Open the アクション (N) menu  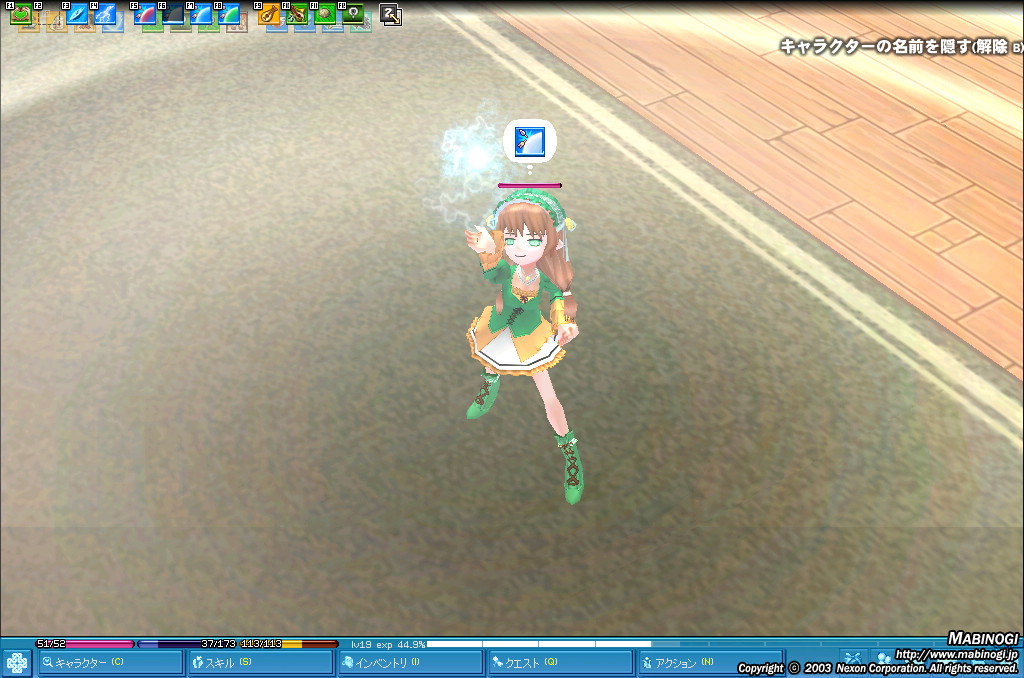pyautogui.click(x=711, y=662)
